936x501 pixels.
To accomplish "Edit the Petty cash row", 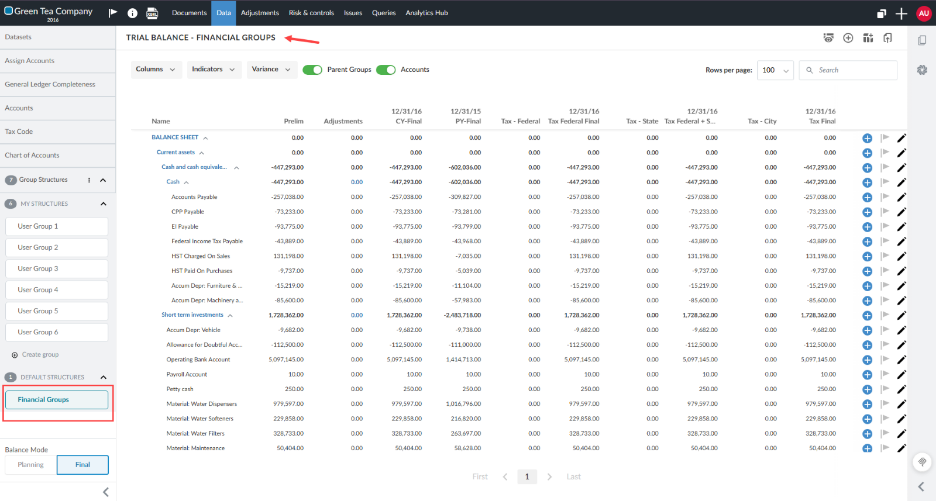I will 901,389.
